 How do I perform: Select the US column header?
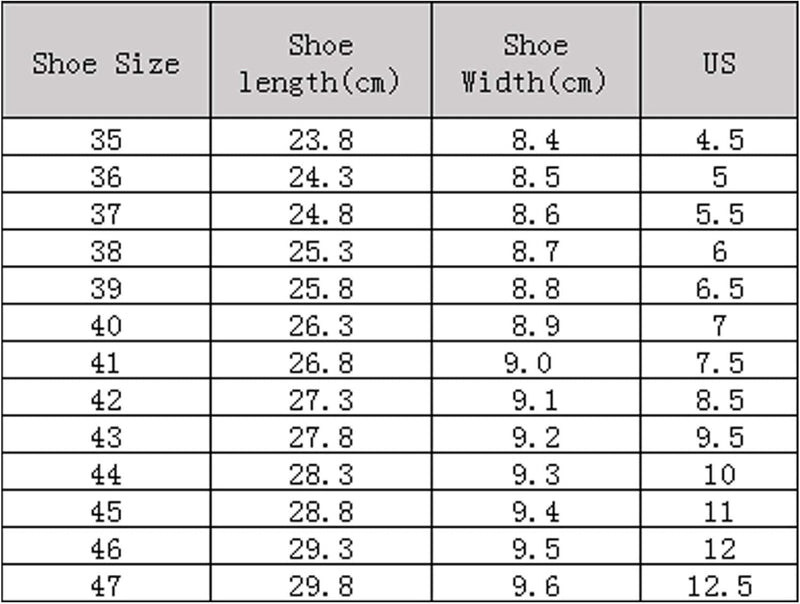click(x=719, y=63)
